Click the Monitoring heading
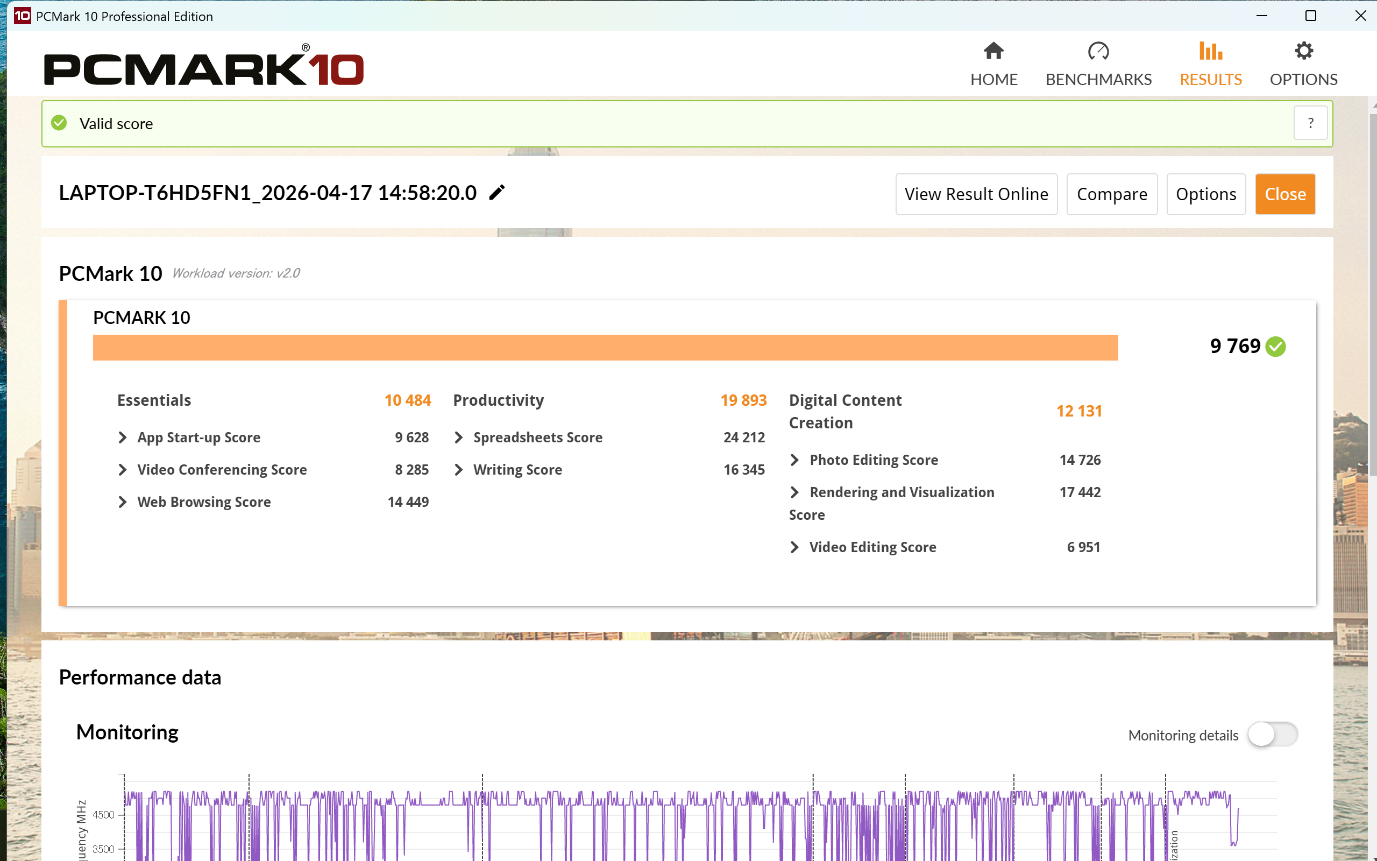The height and width of the screenshot is (861, 1377). (x=128, y=732)
